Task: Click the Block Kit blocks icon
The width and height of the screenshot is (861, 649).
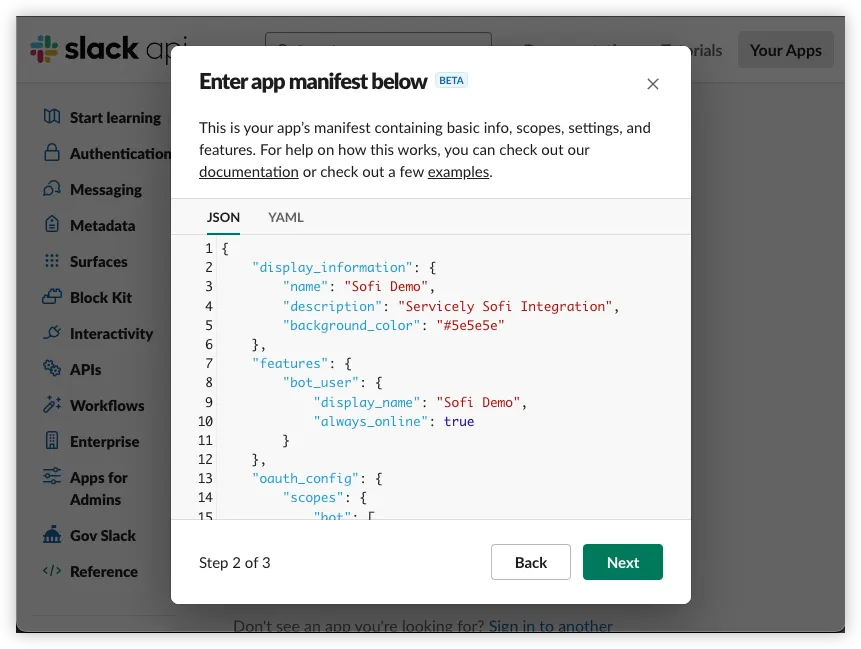Action: (52, 296)
